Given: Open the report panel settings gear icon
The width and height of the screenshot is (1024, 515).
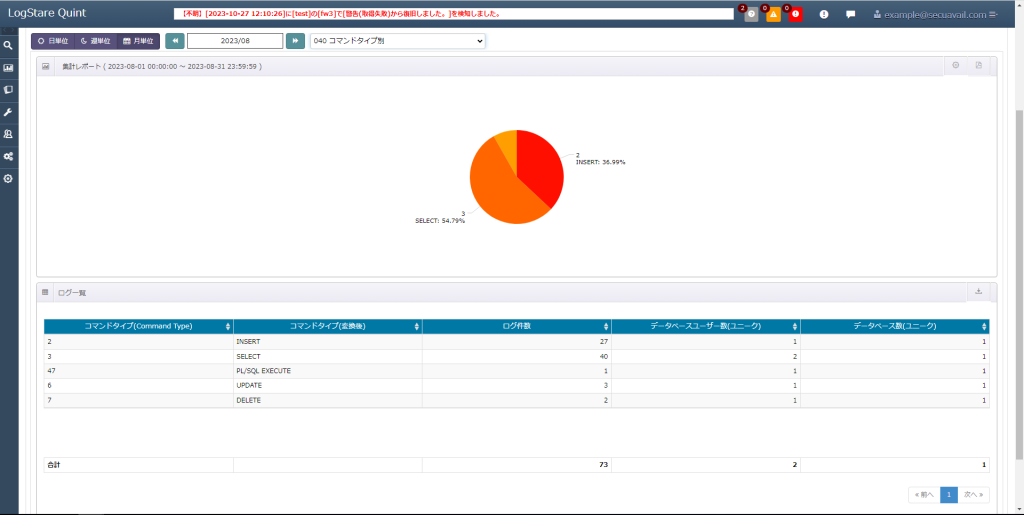Looking at the screenshot, I should (x=955, y=65).
